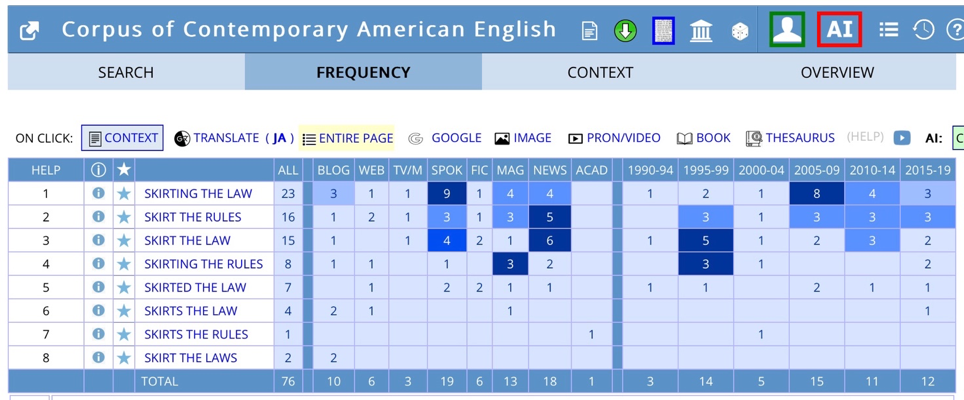Open the external link icon beside corpus title
This screenshot has width=964, height=400.
[x=29, y=31]
